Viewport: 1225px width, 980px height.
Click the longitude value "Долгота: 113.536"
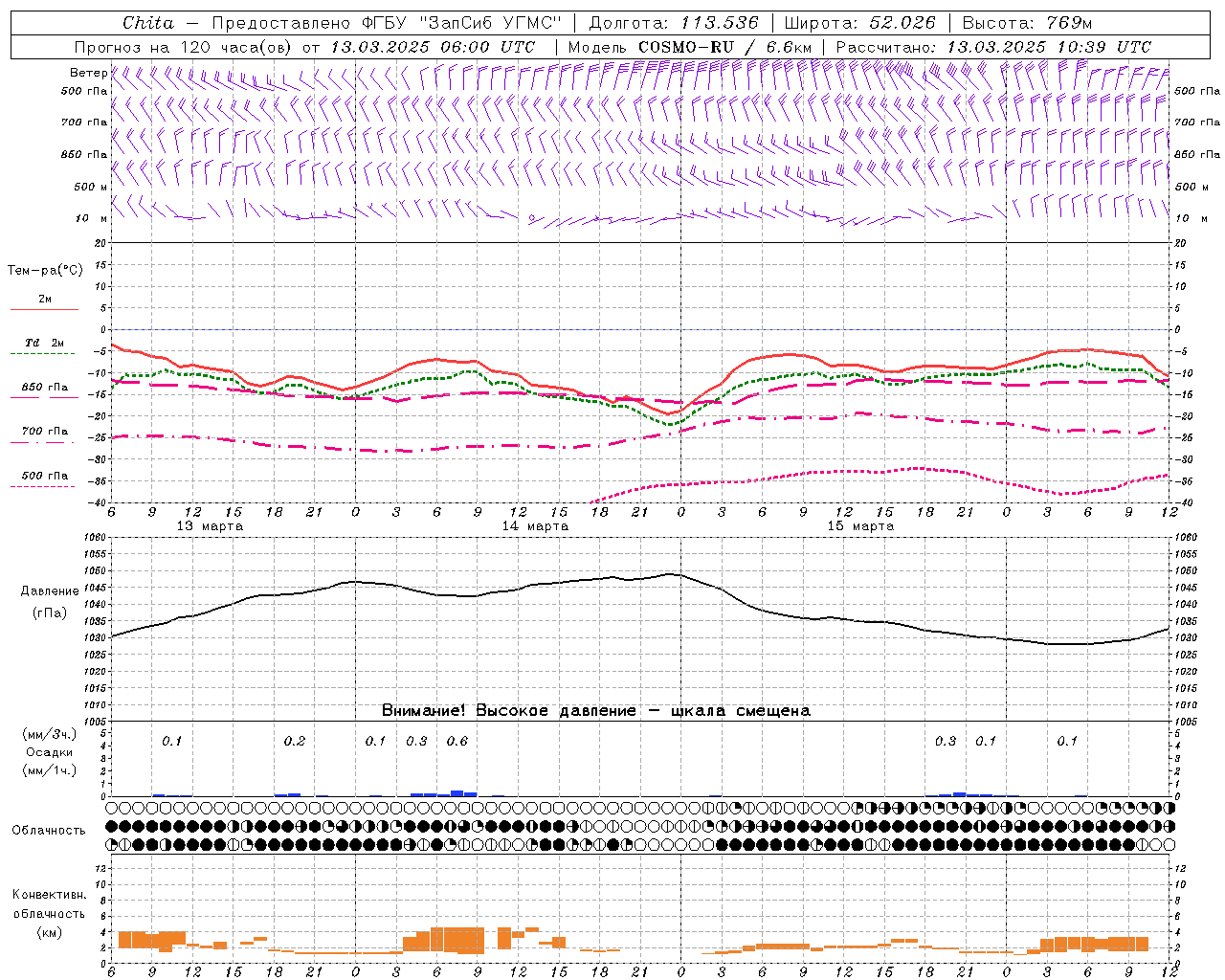674,23
